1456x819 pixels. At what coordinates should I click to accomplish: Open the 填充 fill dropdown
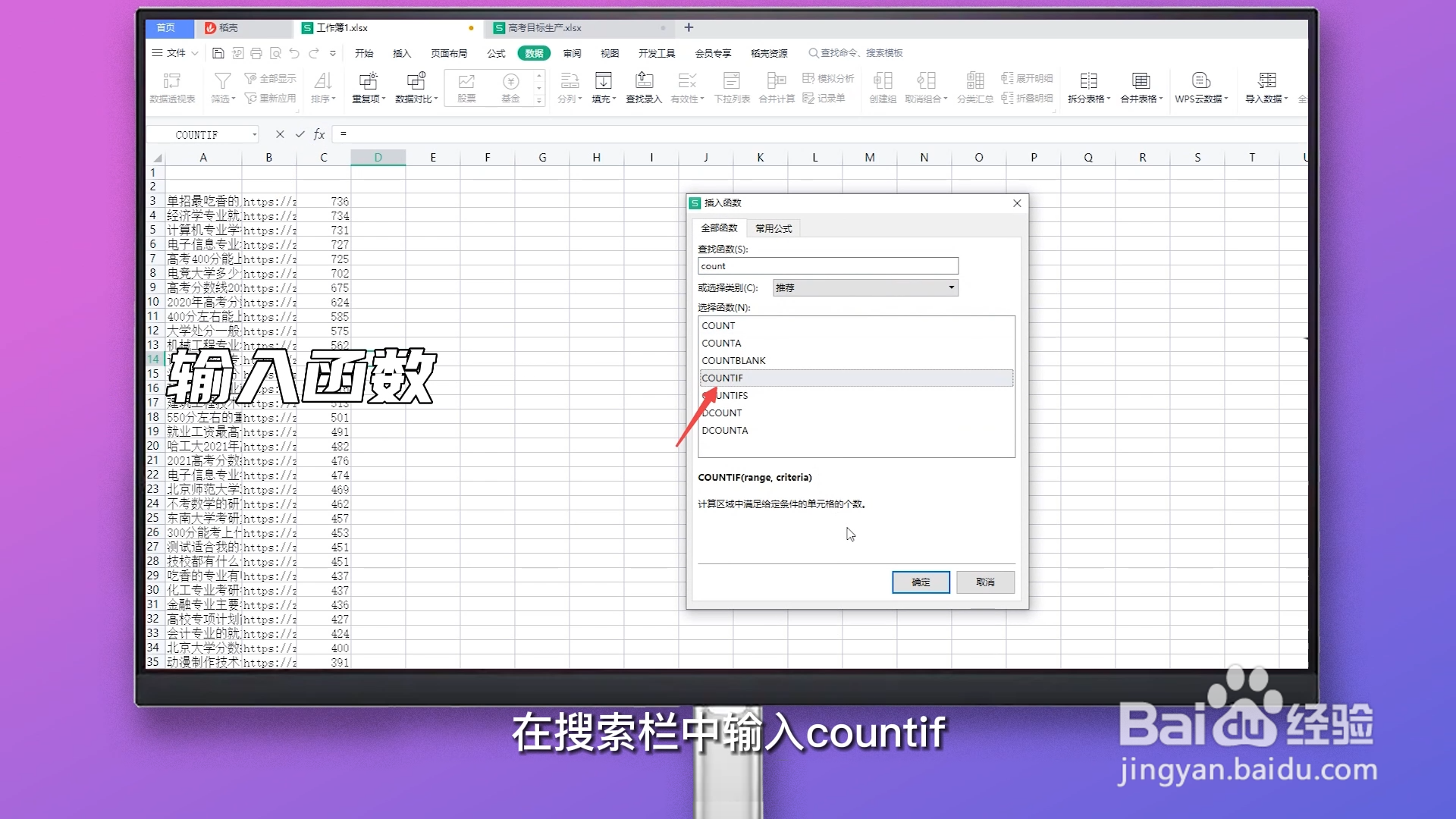603,87
